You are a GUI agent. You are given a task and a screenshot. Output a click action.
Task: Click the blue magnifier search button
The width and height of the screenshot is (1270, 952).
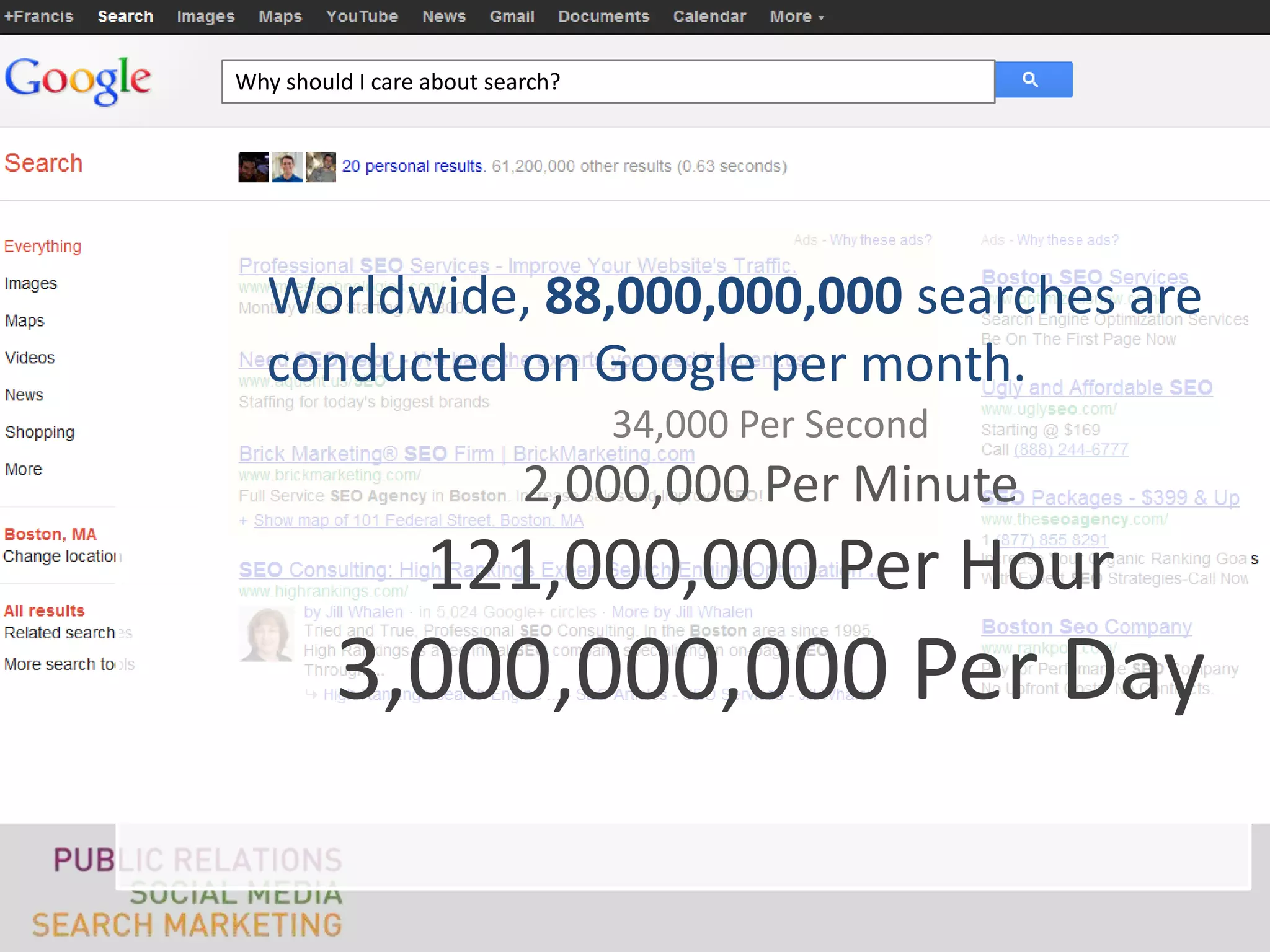tap(1033, 79)
